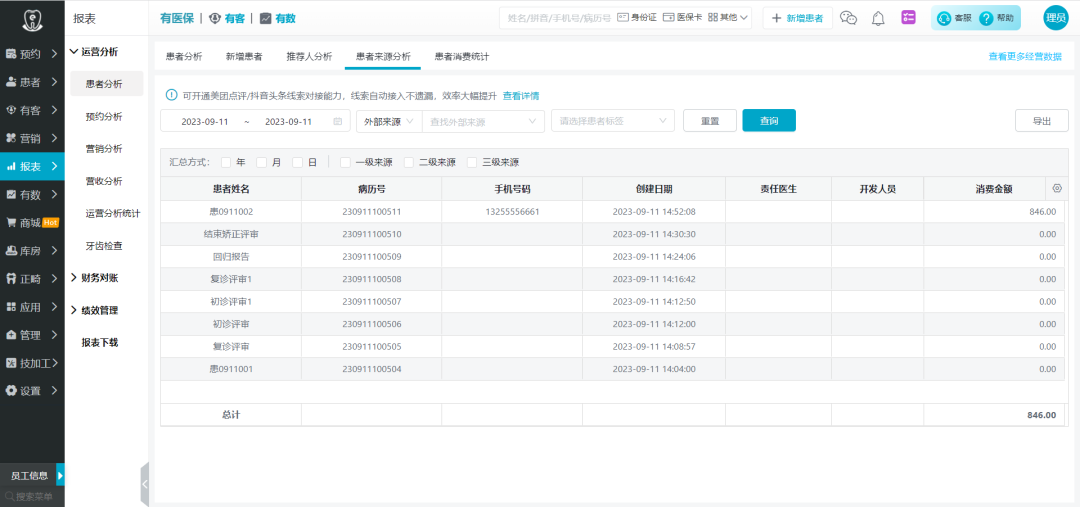Switch to the 患者消费统计 tab

click(x=461, y=57)
